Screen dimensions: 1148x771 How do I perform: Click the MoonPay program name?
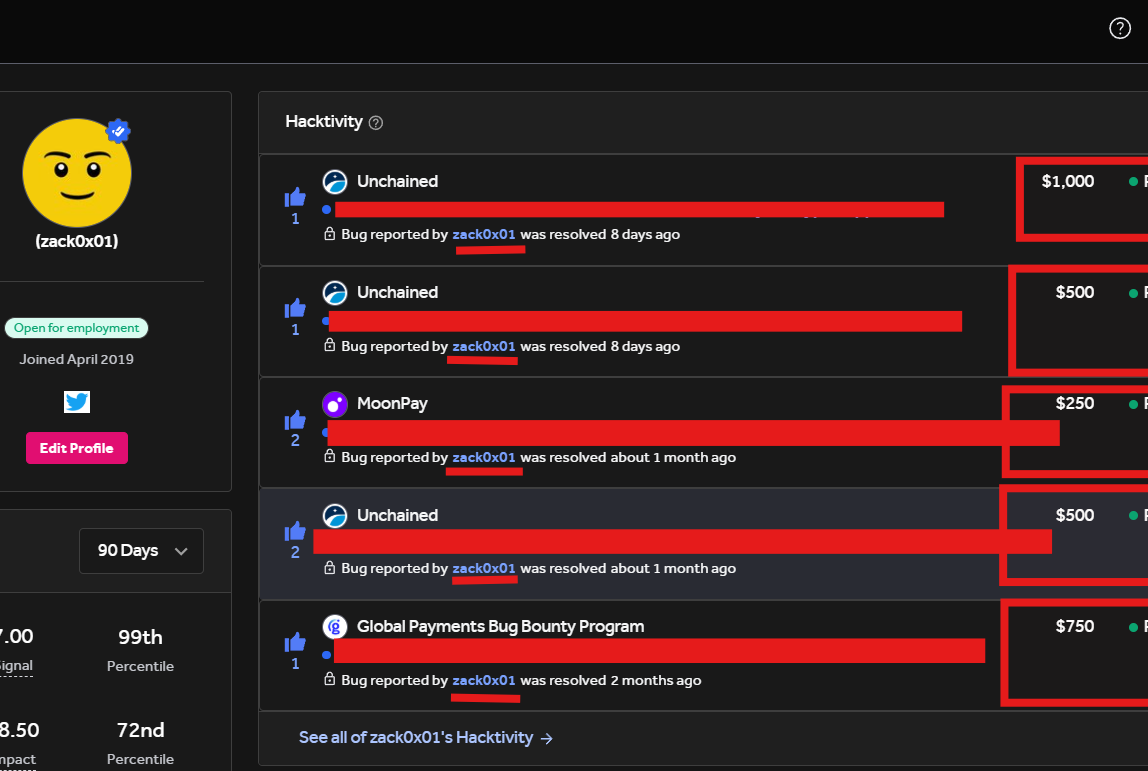pos(392,403)
